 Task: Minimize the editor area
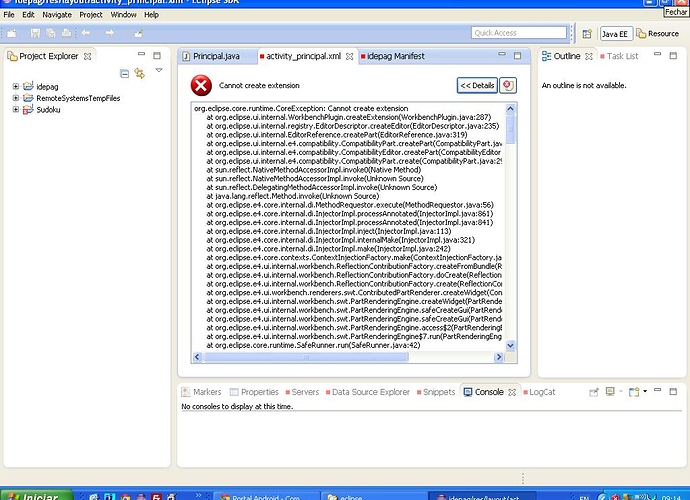(502, 54)
